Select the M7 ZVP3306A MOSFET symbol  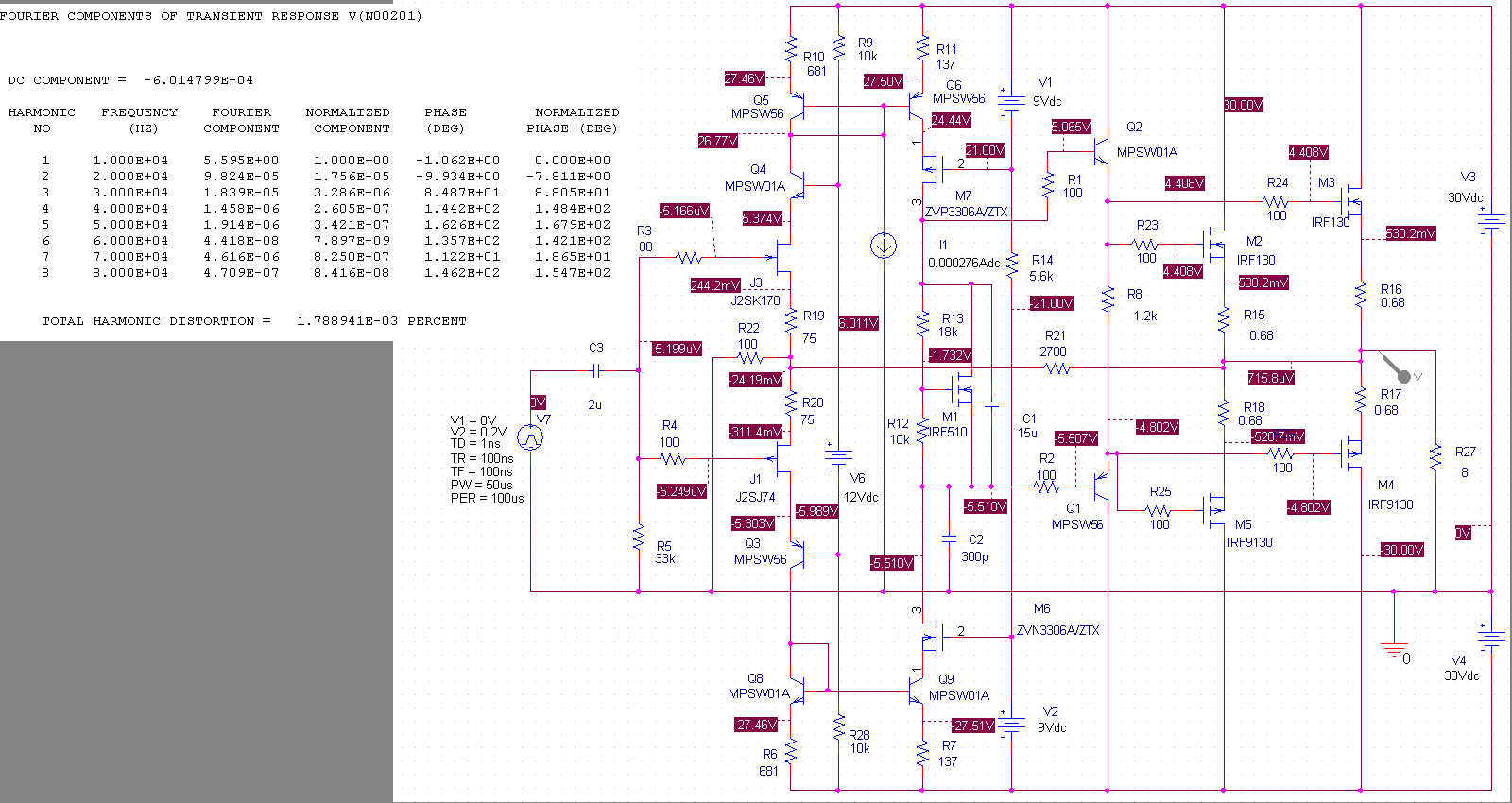[932, 170]
